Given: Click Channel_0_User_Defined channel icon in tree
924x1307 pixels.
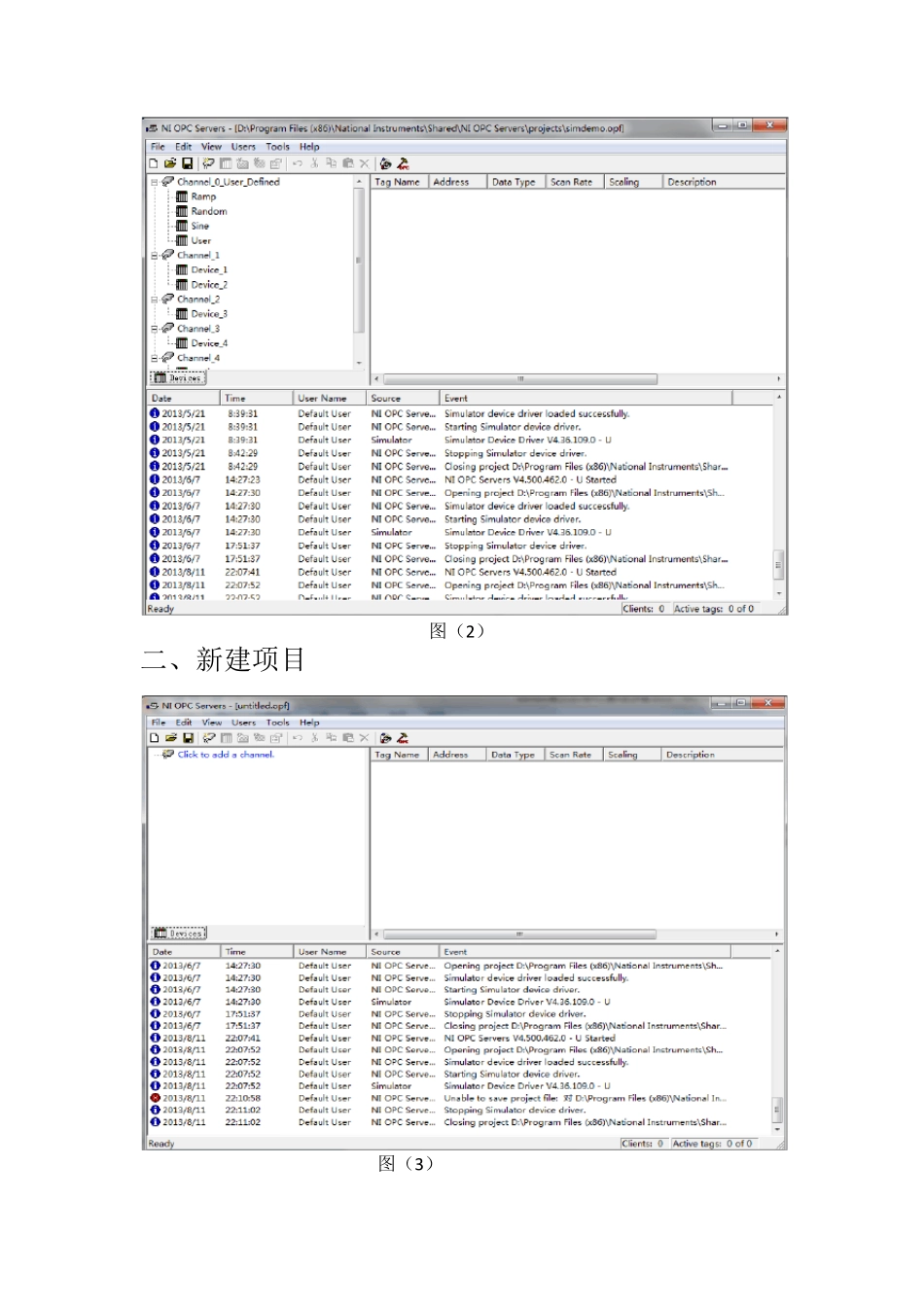Looking at the screenshot, I should click(167, 181).
